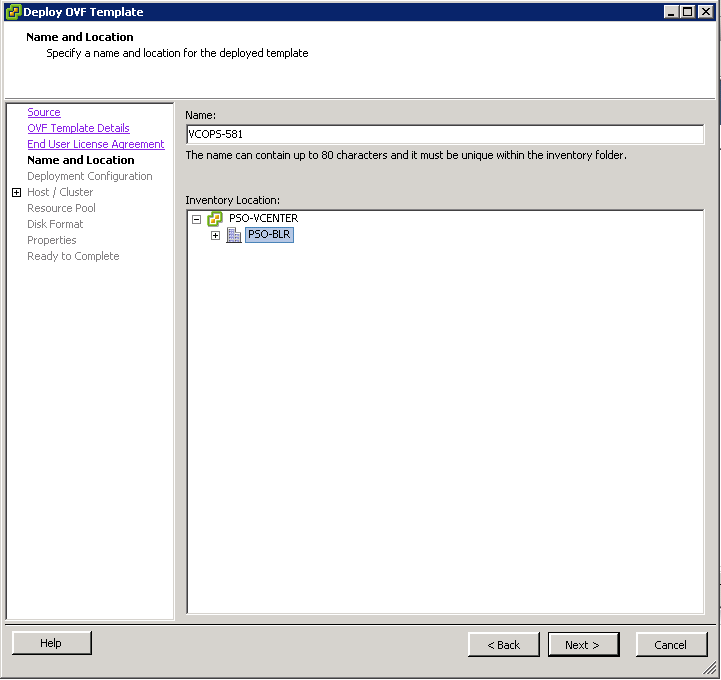Select the Name and Location step

tap(80, 160)
